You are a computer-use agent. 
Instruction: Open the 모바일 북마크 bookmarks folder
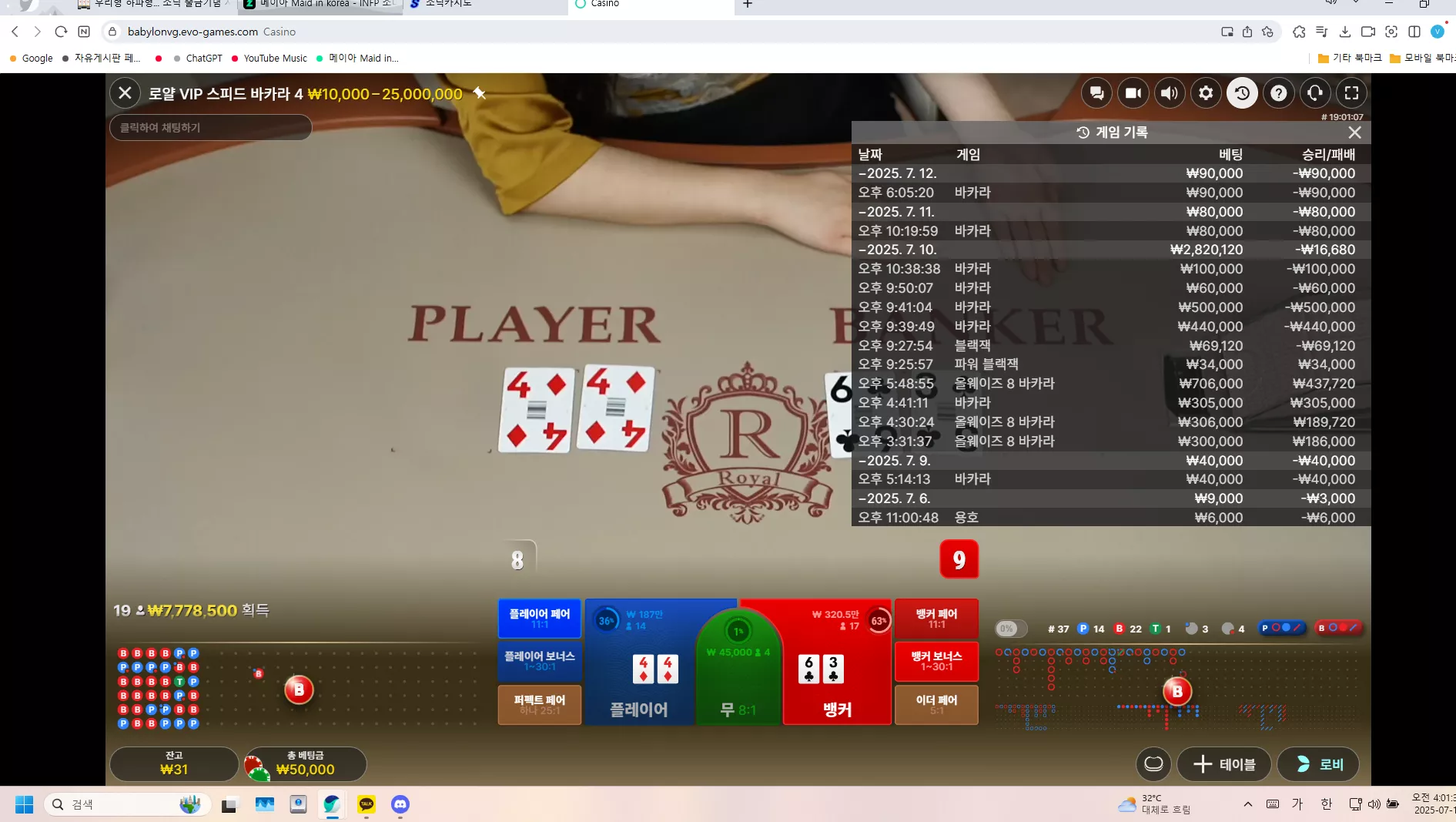pos(1423,58)
